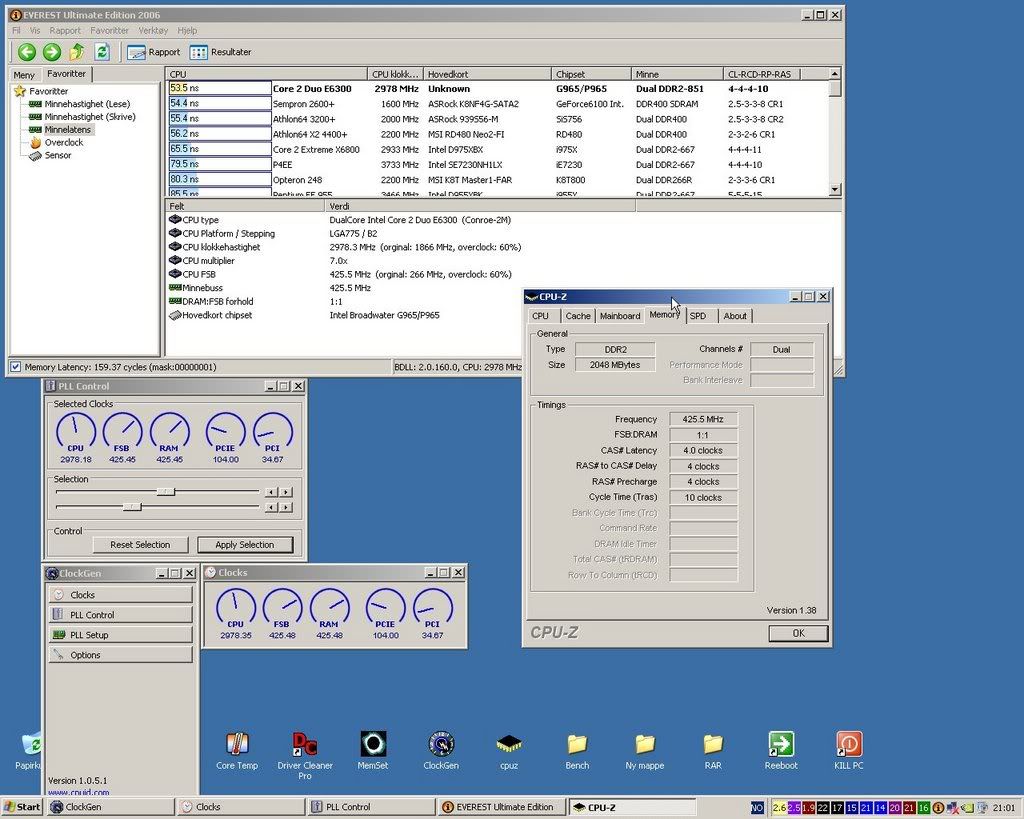
Task: Open the Ny mappe folder on desktop
Action: pos(645,750)
